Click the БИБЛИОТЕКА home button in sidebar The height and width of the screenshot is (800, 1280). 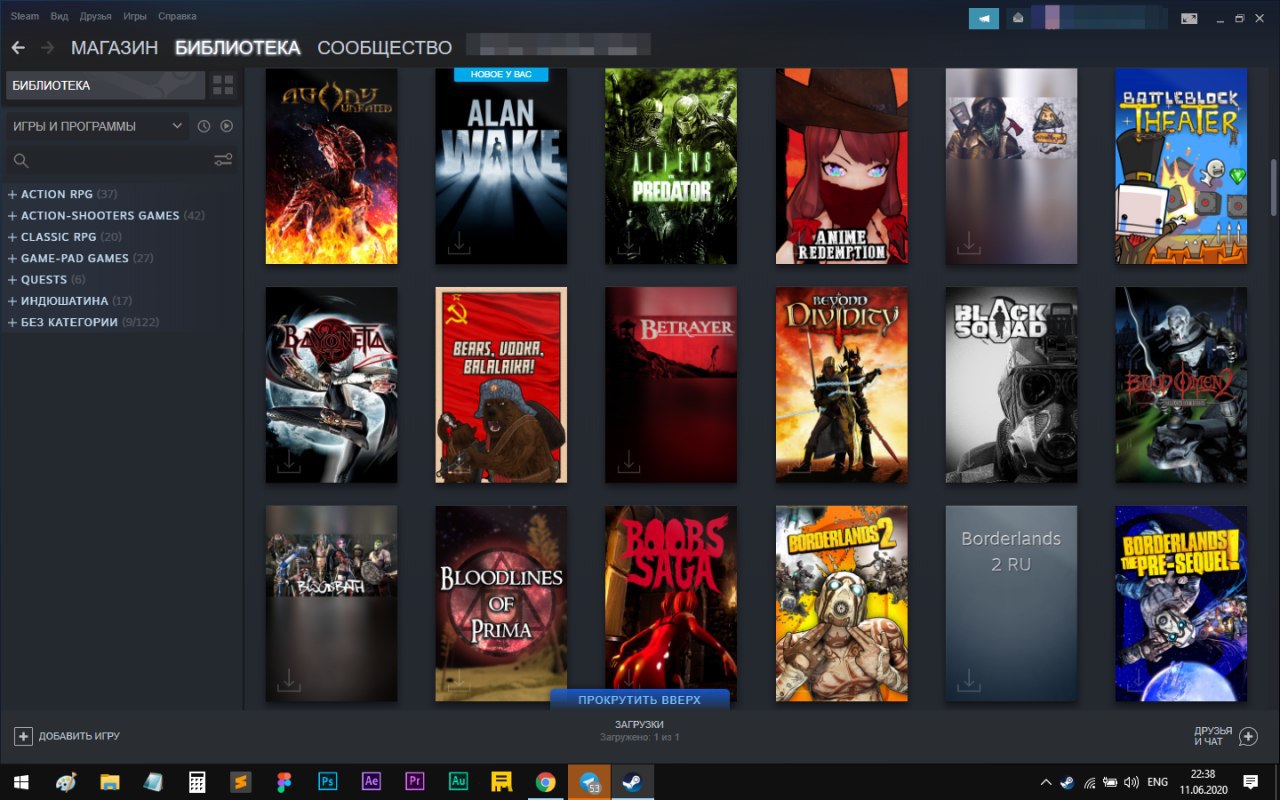click(x=105, y=85)
